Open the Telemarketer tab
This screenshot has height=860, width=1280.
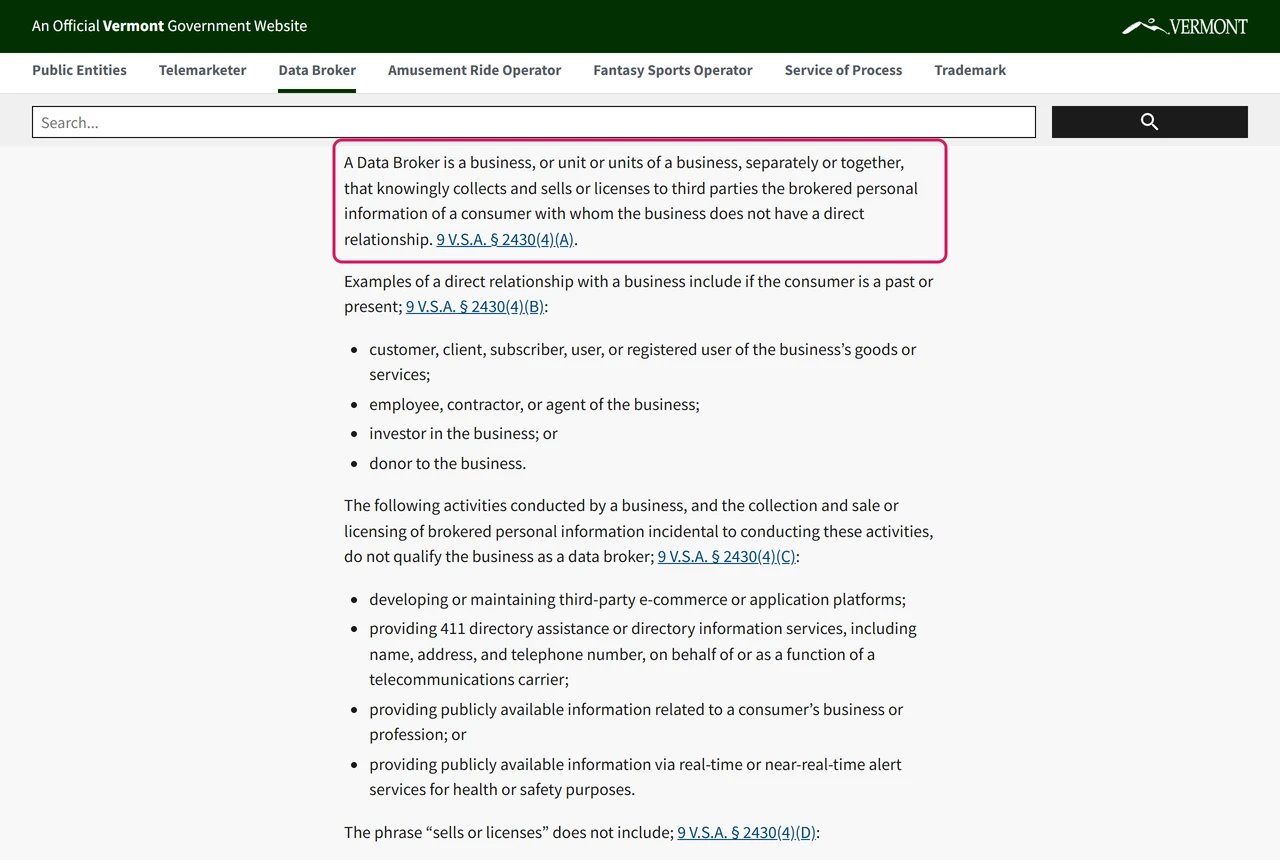tap(202, 70)
